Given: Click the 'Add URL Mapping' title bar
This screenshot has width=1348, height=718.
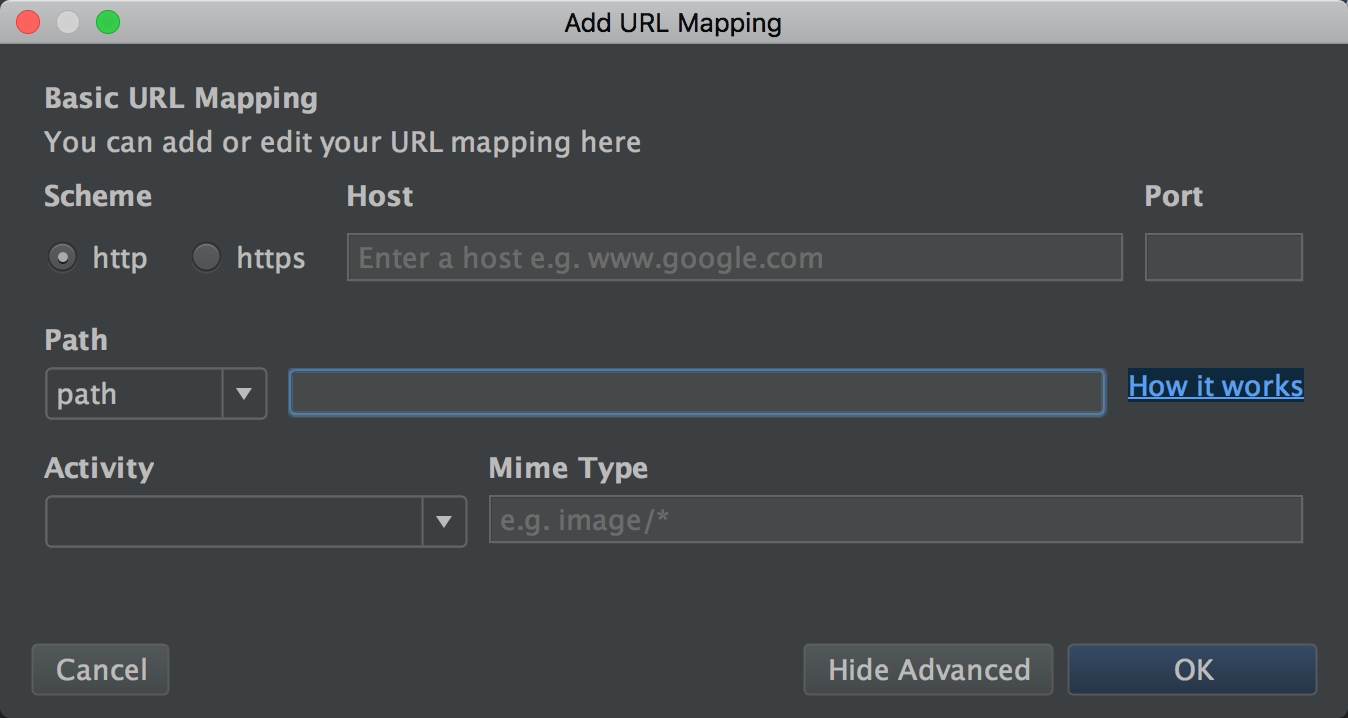Looking at the screenshot, I should (673, 22).
